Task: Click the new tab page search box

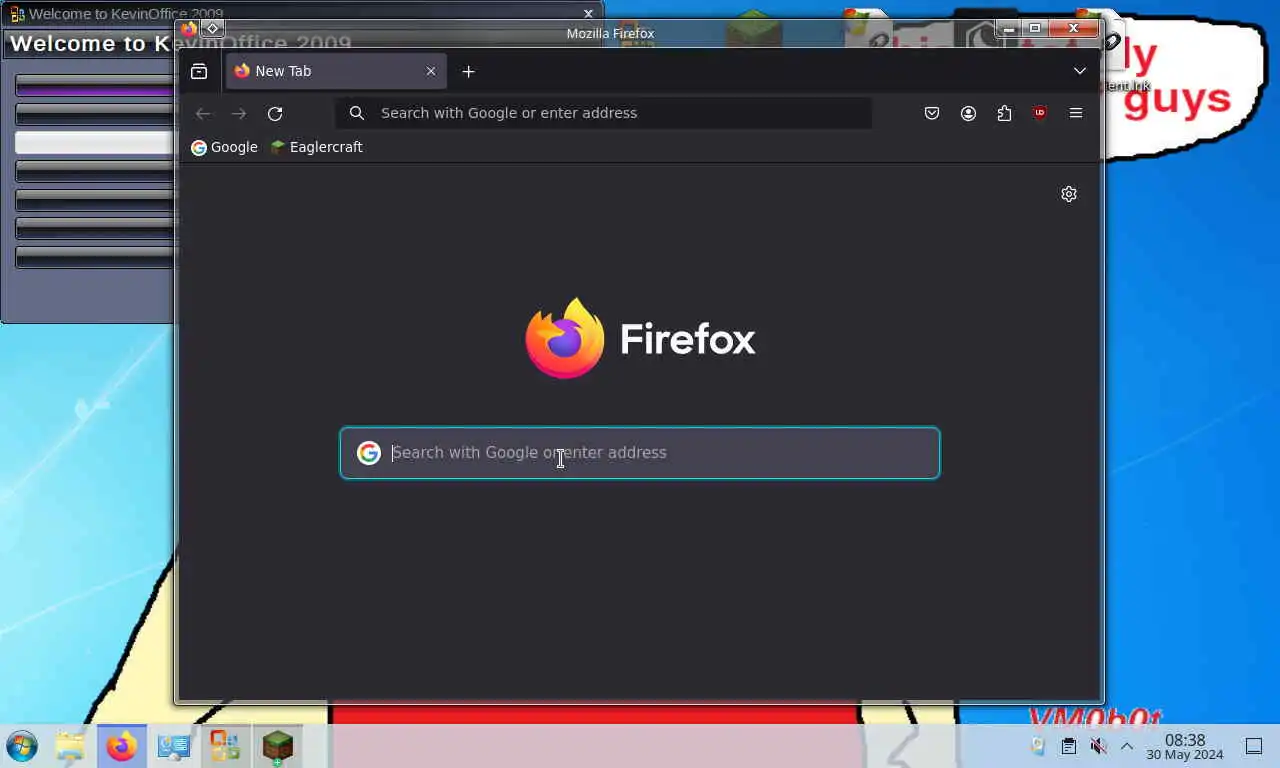Action: point(640,453)
